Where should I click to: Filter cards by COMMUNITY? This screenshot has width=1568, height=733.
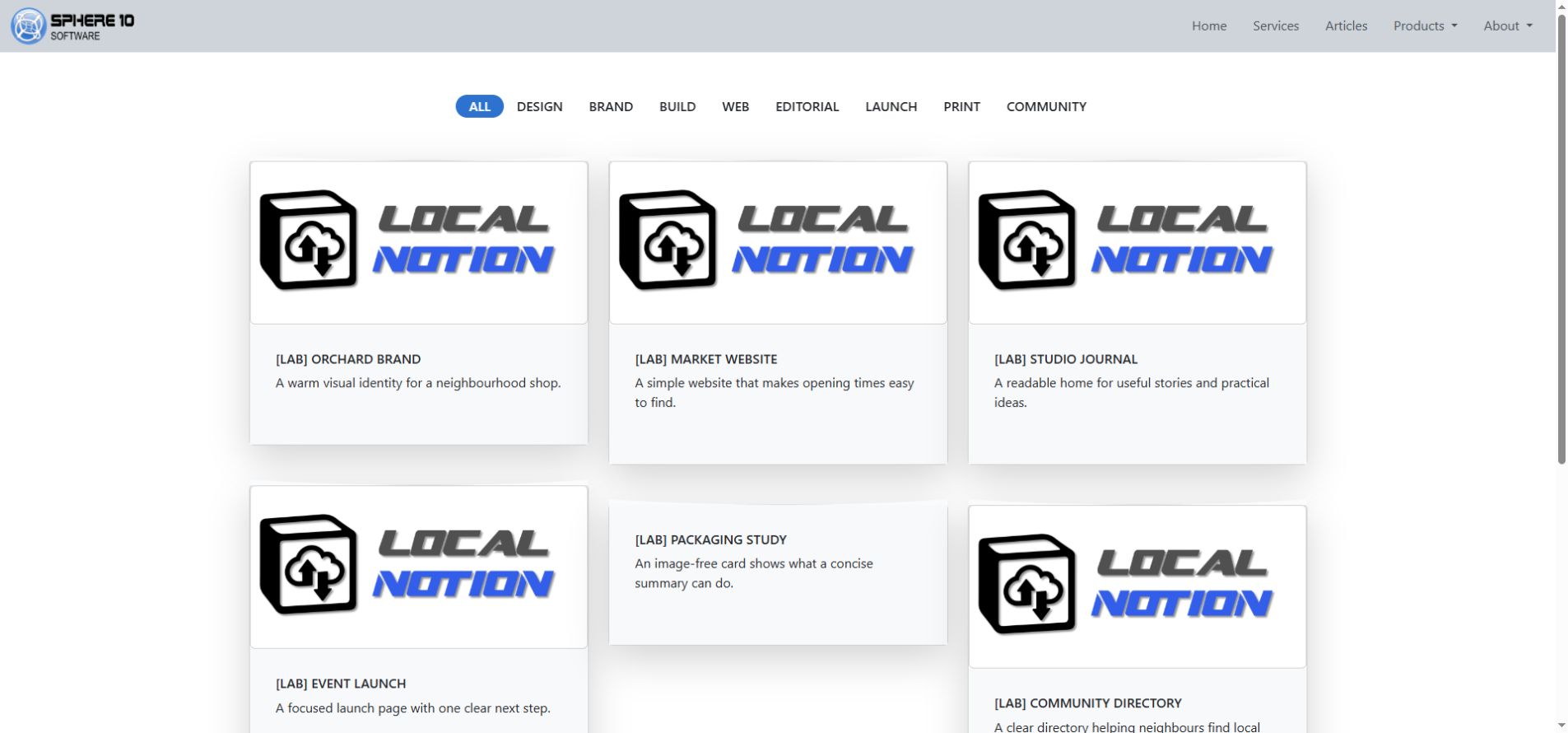click(1046, 106)
